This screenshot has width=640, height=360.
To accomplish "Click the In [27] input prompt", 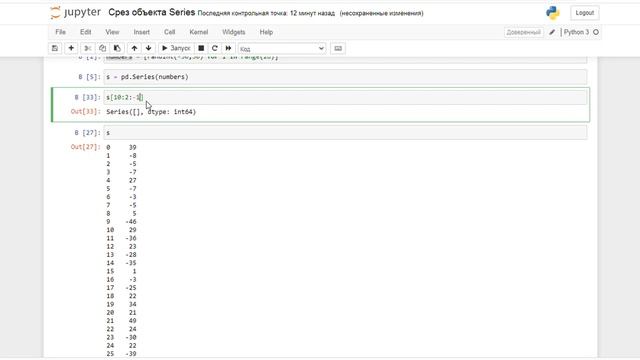I will point(87,133).
